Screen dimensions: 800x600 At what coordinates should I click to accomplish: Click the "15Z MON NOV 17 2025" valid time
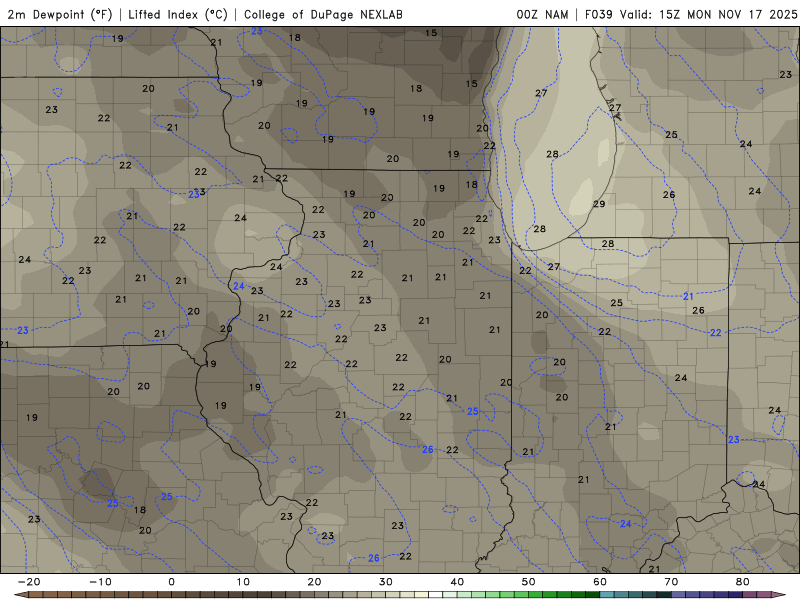[728, 14]
